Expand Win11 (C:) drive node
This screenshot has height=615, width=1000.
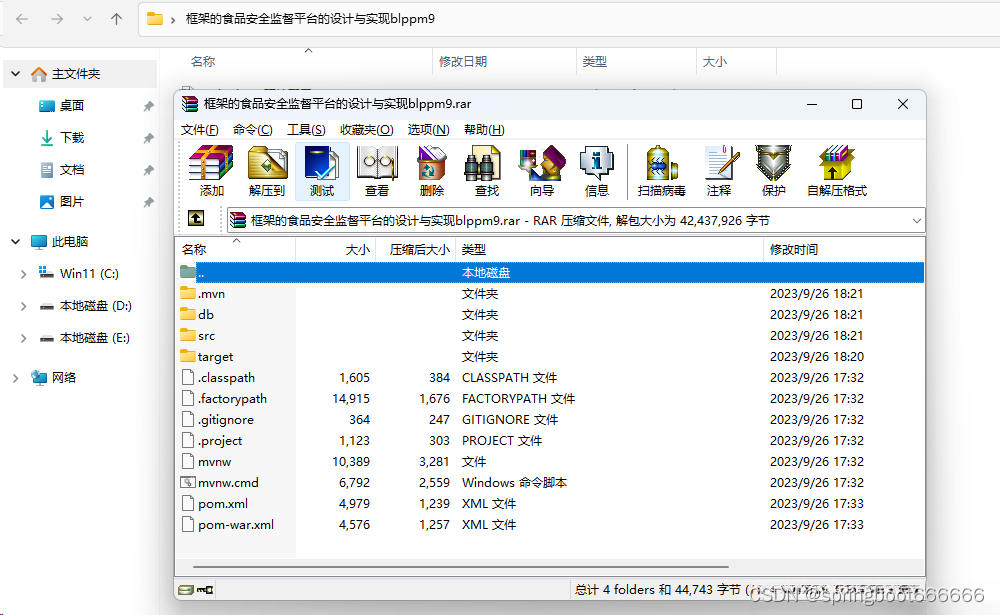24,274
